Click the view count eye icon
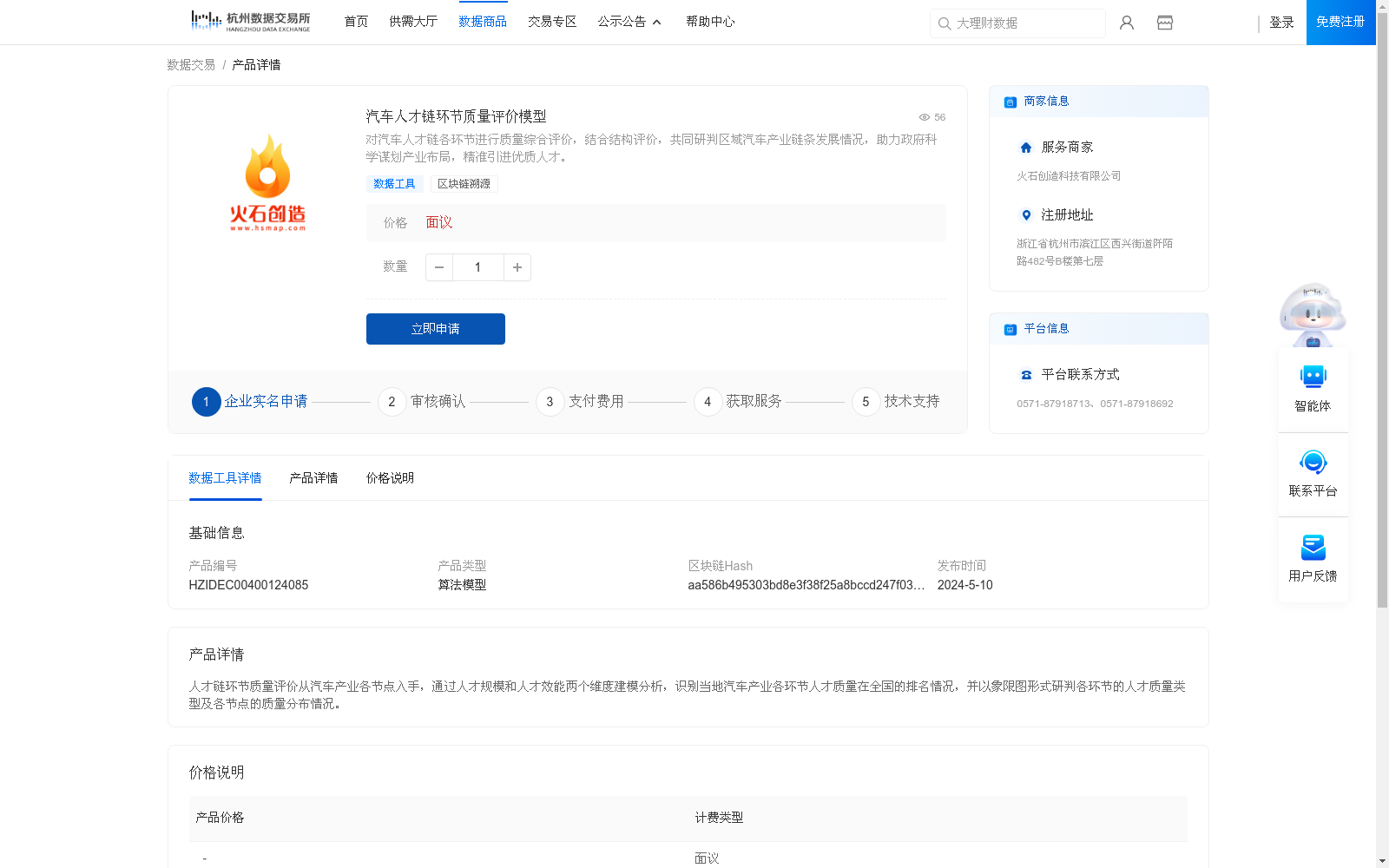The height and width of the screenshot is (868, 1389). click(925, 117)
